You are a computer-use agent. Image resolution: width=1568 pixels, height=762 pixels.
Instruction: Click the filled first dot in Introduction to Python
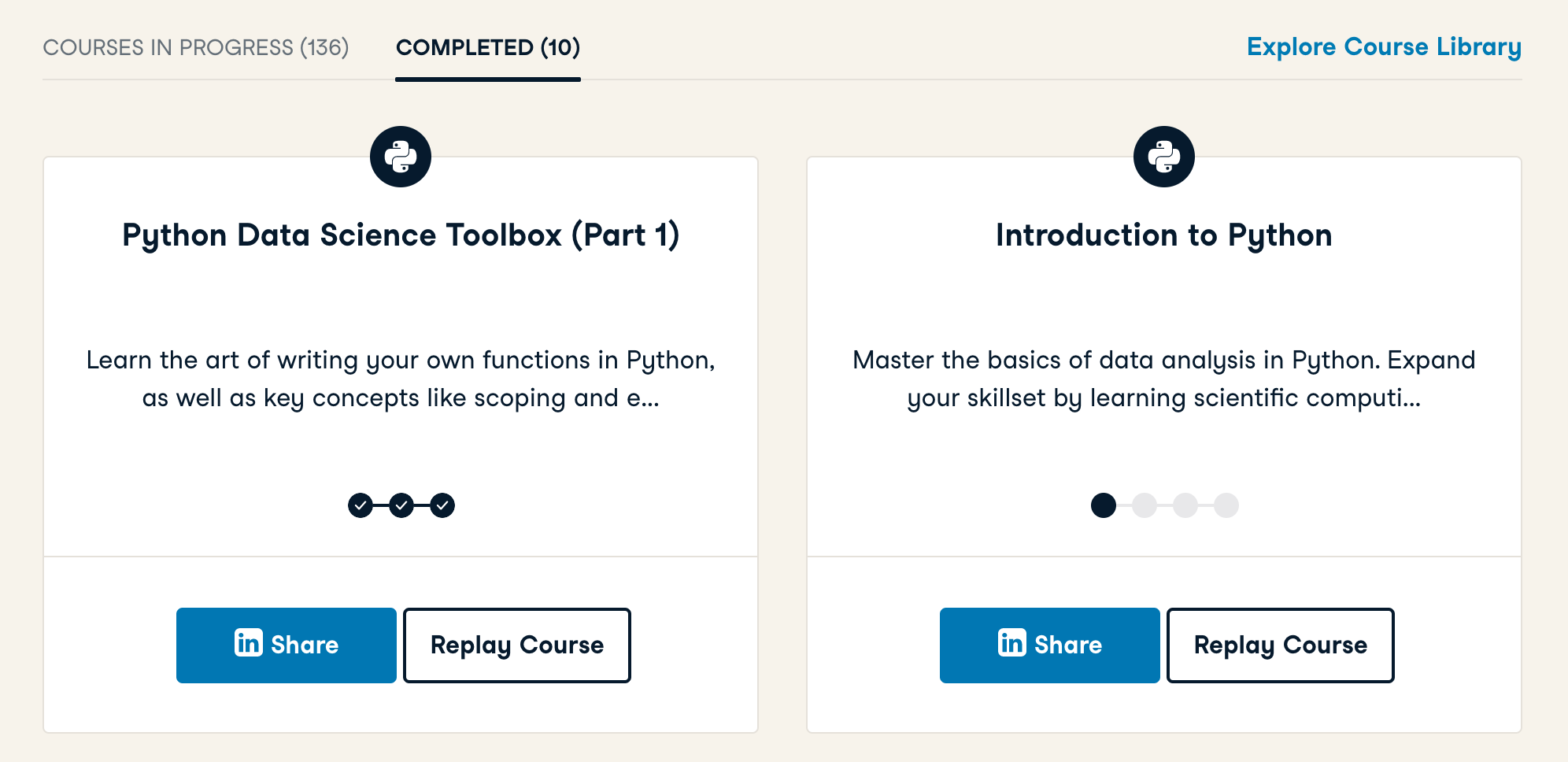(x=1104, y=505)
